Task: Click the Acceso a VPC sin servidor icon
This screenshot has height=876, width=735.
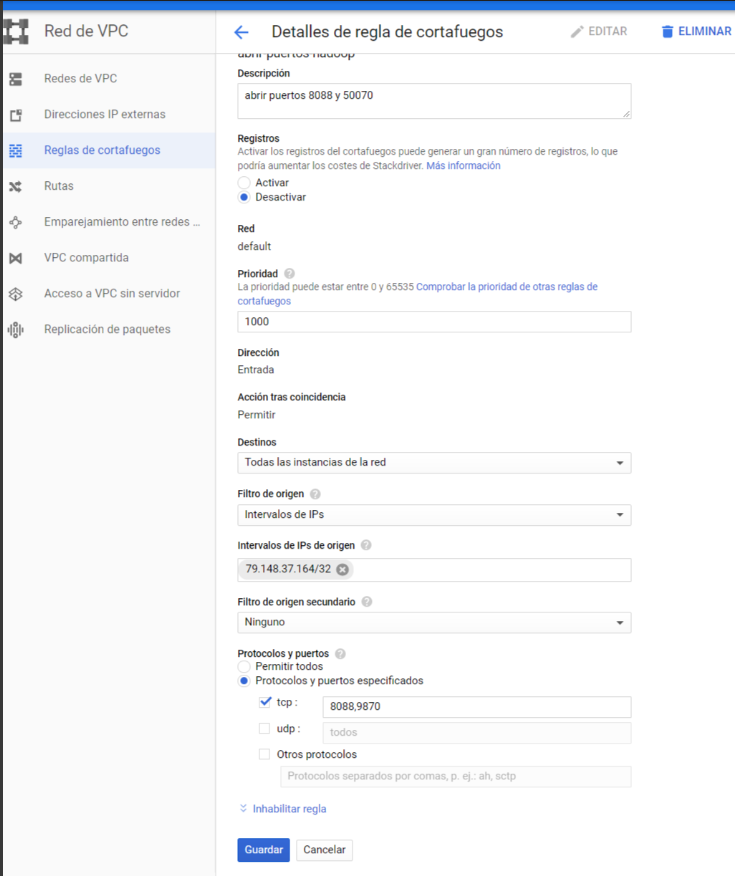Action: [x=16, y=294]
